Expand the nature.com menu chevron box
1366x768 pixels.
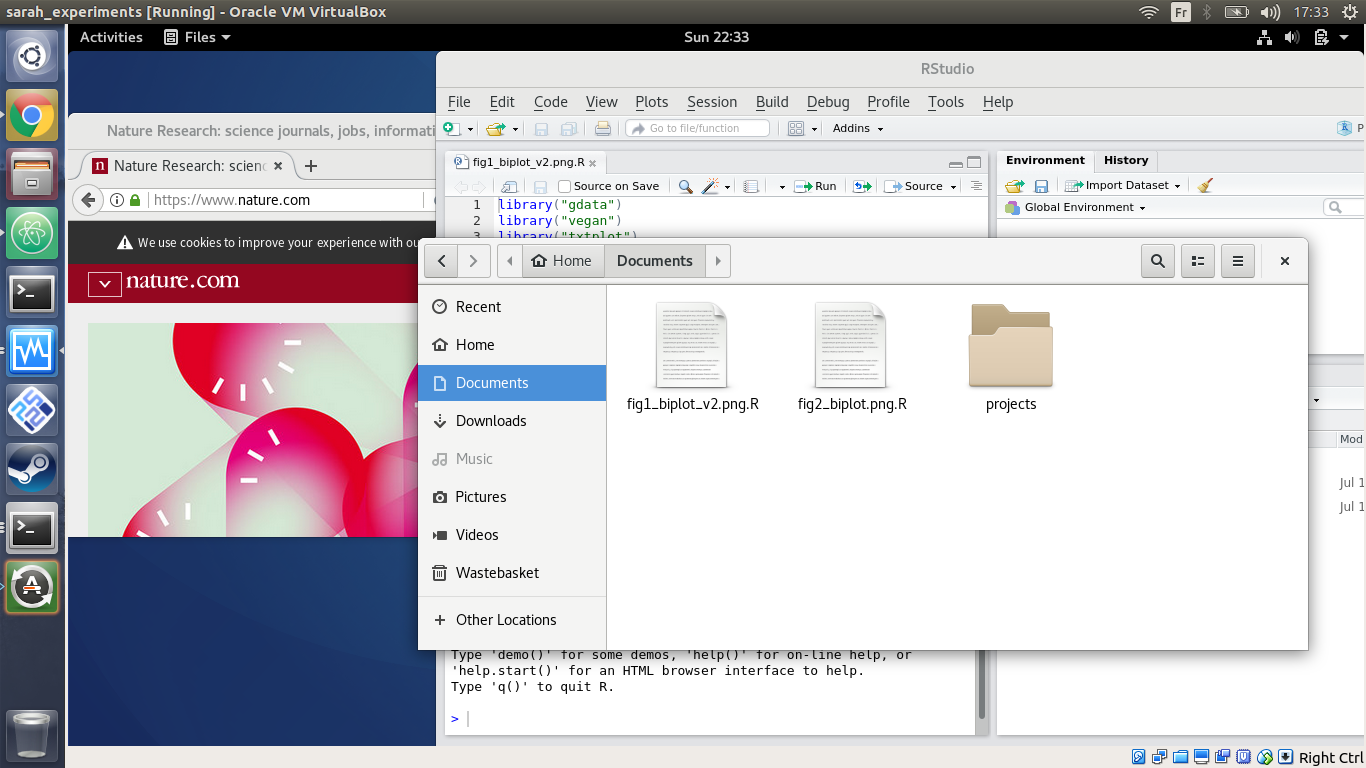(x=104, y=284)
